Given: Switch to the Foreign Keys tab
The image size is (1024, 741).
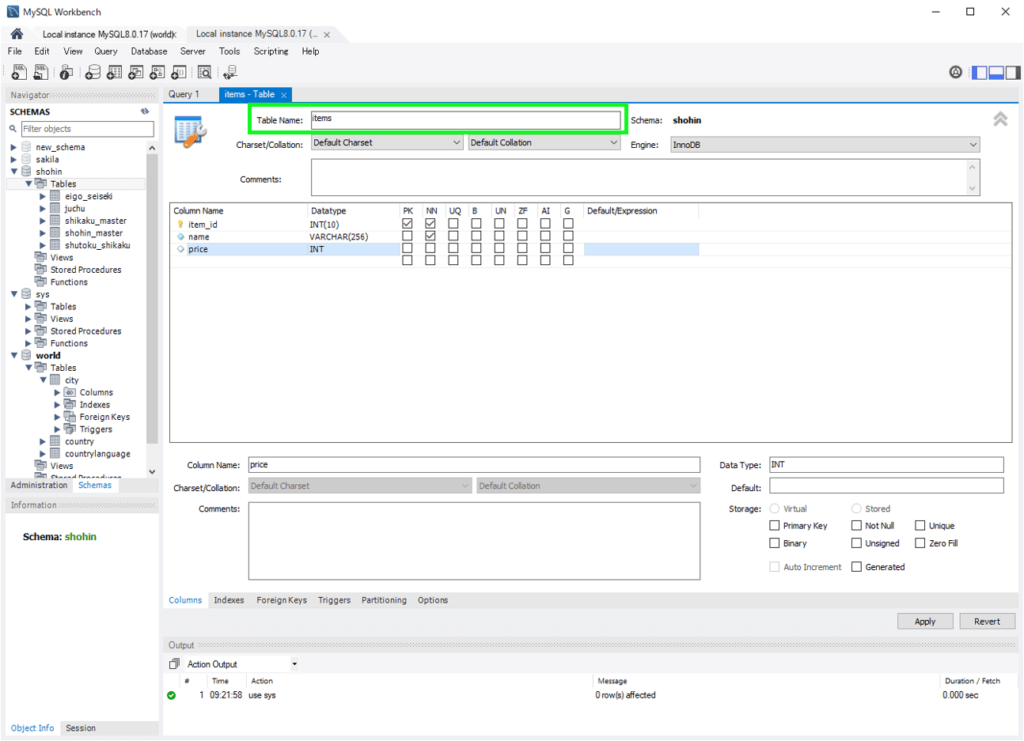Looking at the screenshot, I should tap(281, 600).
